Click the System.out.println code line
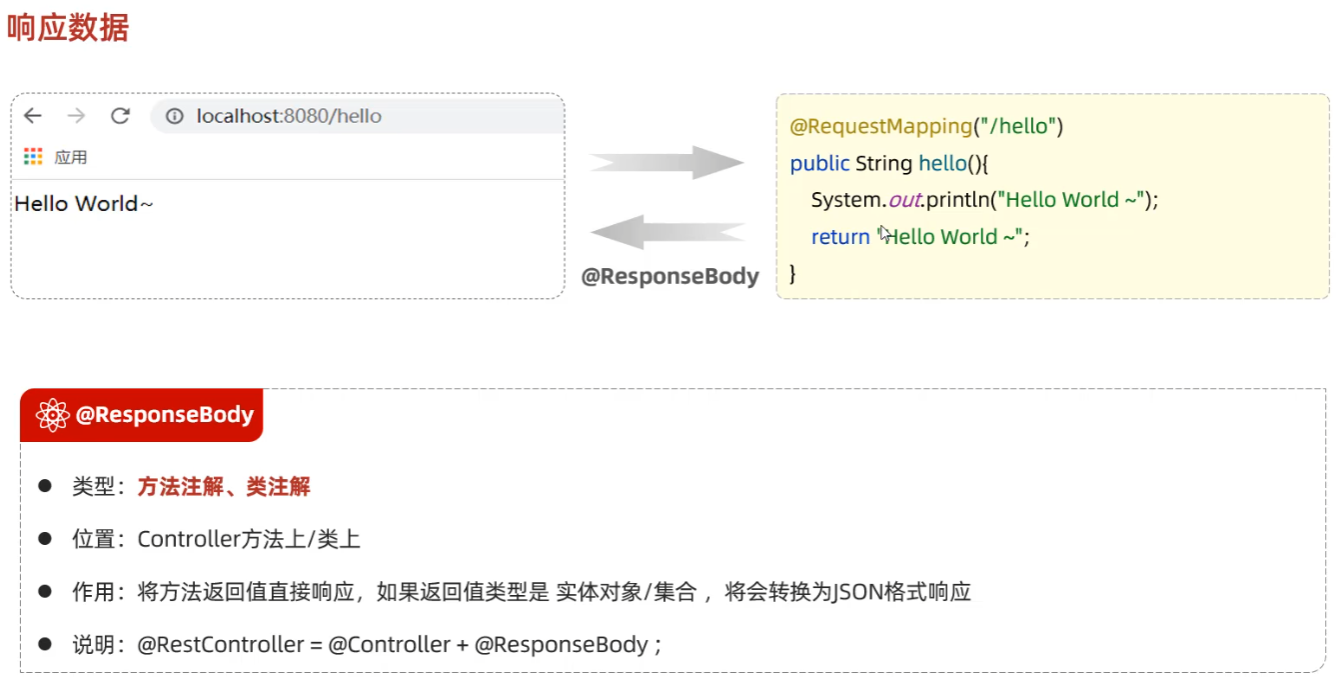The image size is (1342, 677). pos(984,199)
